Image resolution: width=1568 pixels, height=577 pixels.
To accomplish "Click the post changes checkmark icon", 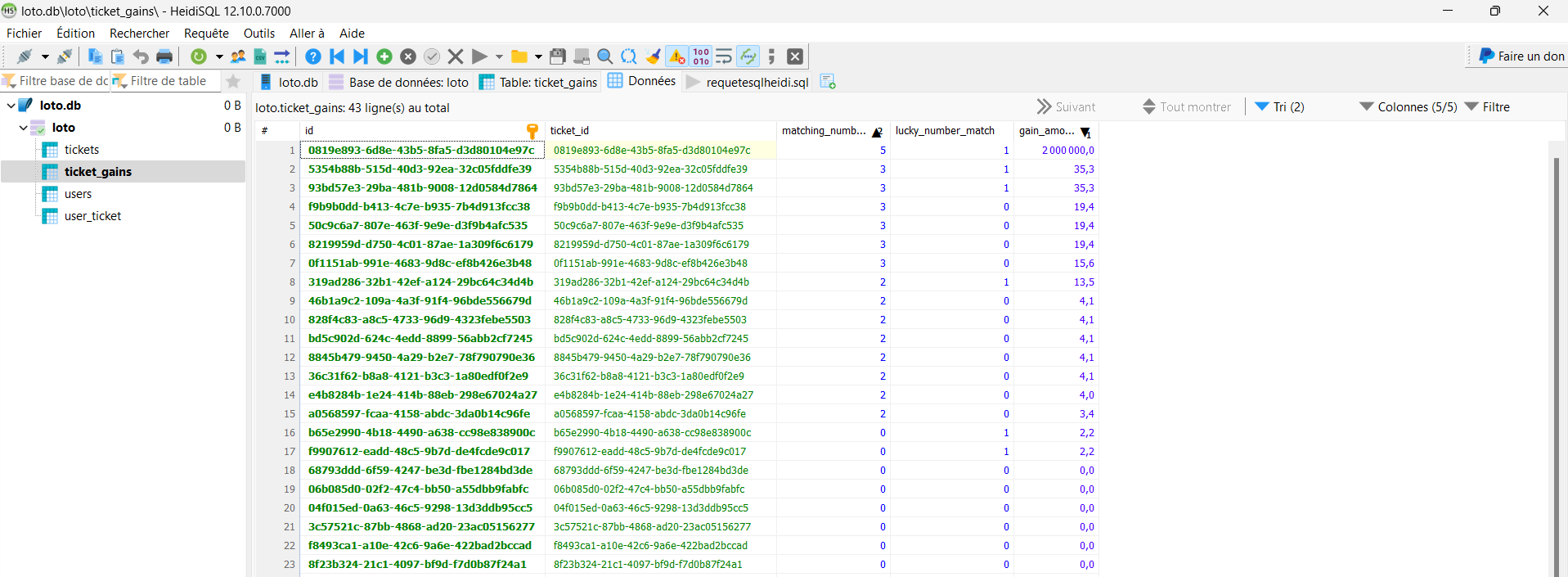I will click(x=432, y=56).
